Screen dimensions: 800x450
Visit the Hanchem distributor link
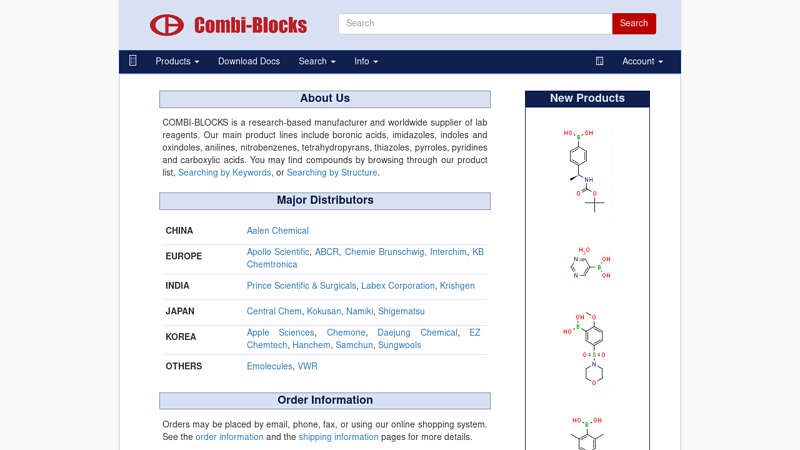(x=311, y=345)
